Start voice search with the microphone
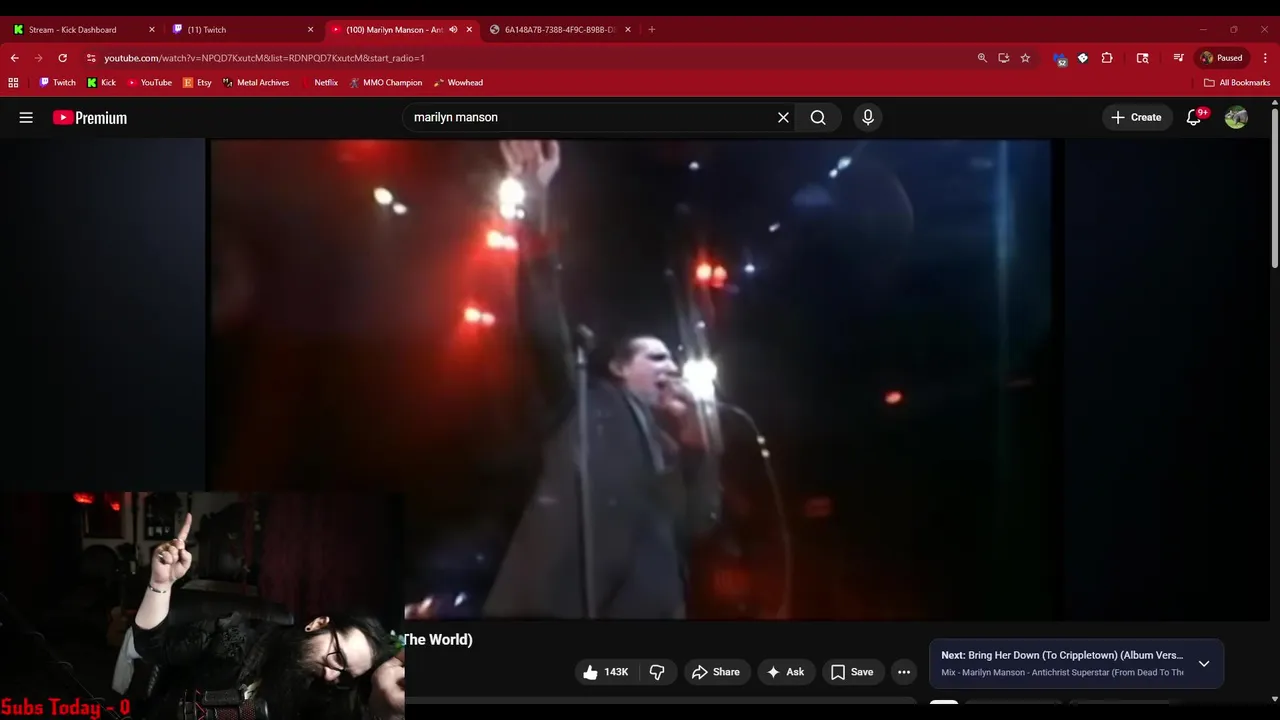Image resolution: width=1280 pixels, height=720 pixels. (867, 117)
